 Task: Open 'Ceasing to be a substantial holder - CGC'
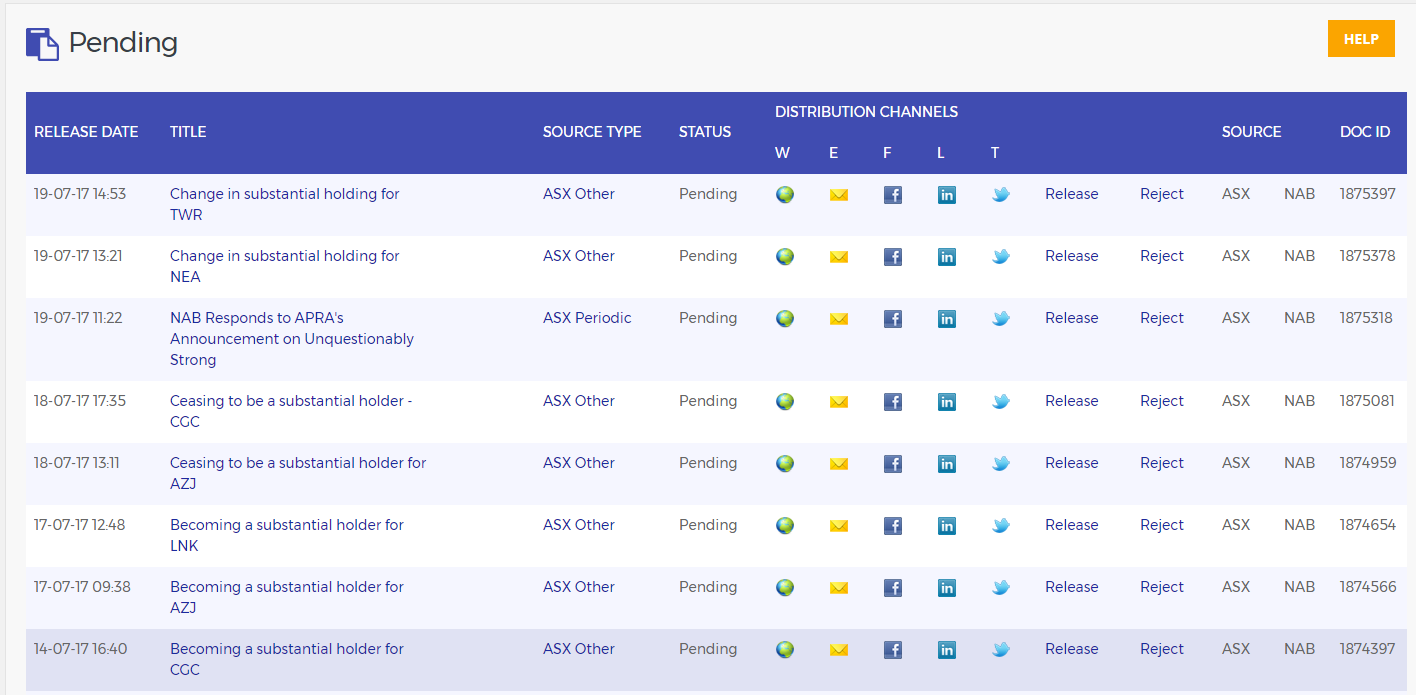291,411
